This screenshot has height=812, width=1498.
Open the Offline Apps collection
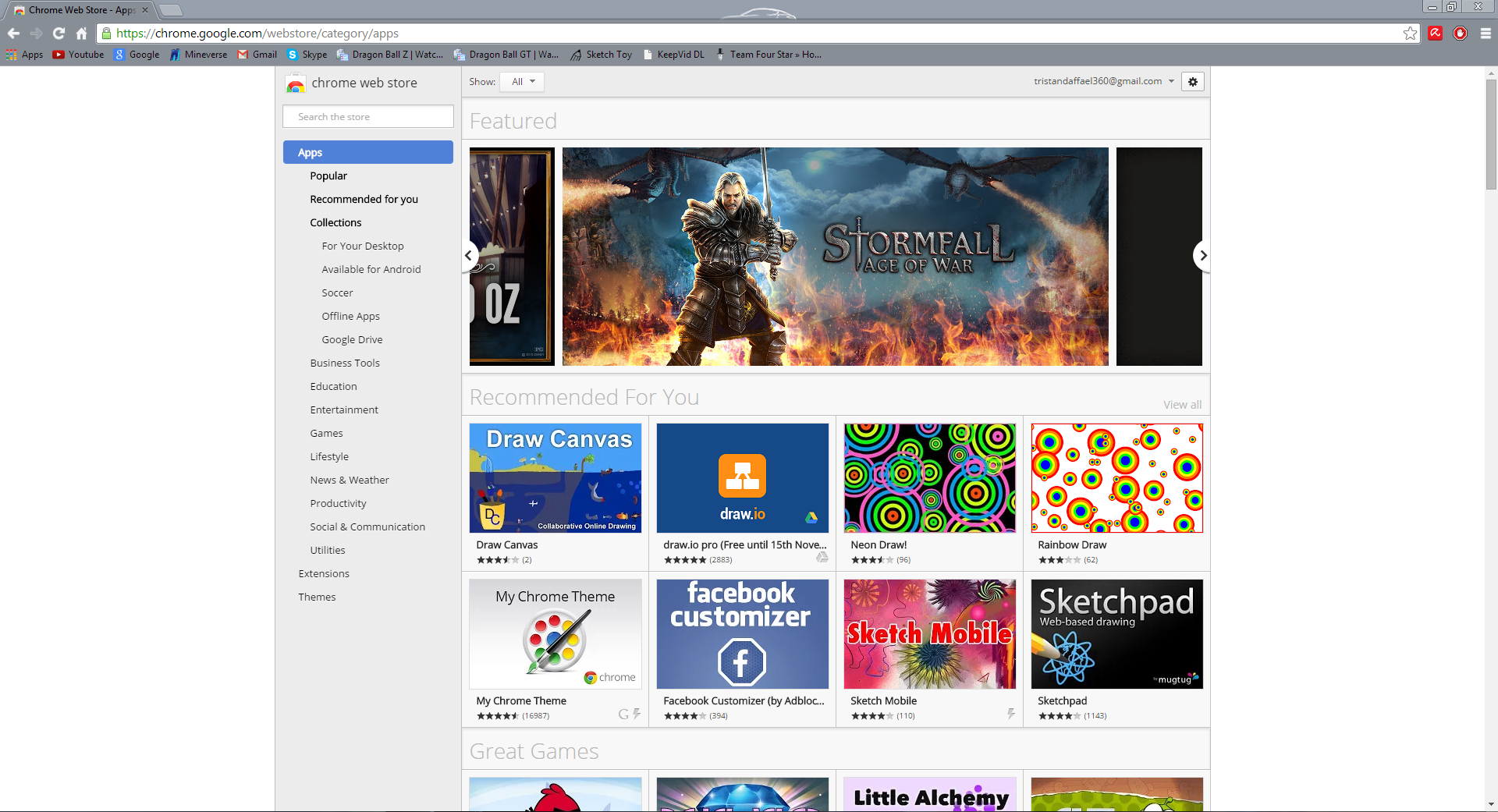tap(350, 316)
